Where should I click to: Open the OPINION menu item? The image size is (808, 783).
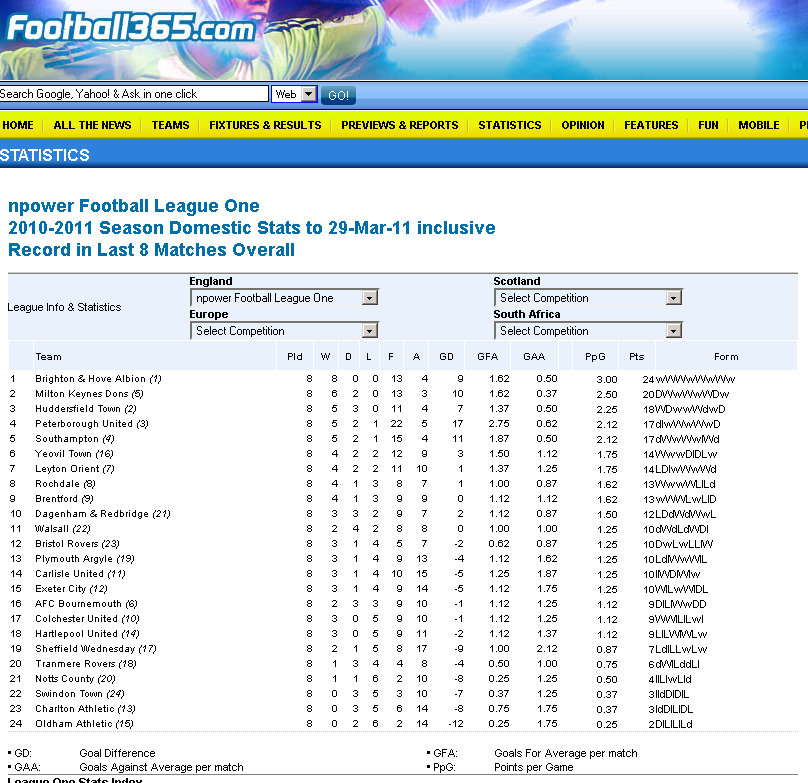583,125
